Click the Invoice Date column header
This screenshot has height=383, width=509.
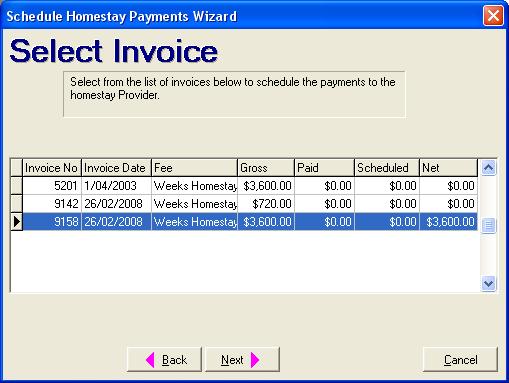(116, 168)
